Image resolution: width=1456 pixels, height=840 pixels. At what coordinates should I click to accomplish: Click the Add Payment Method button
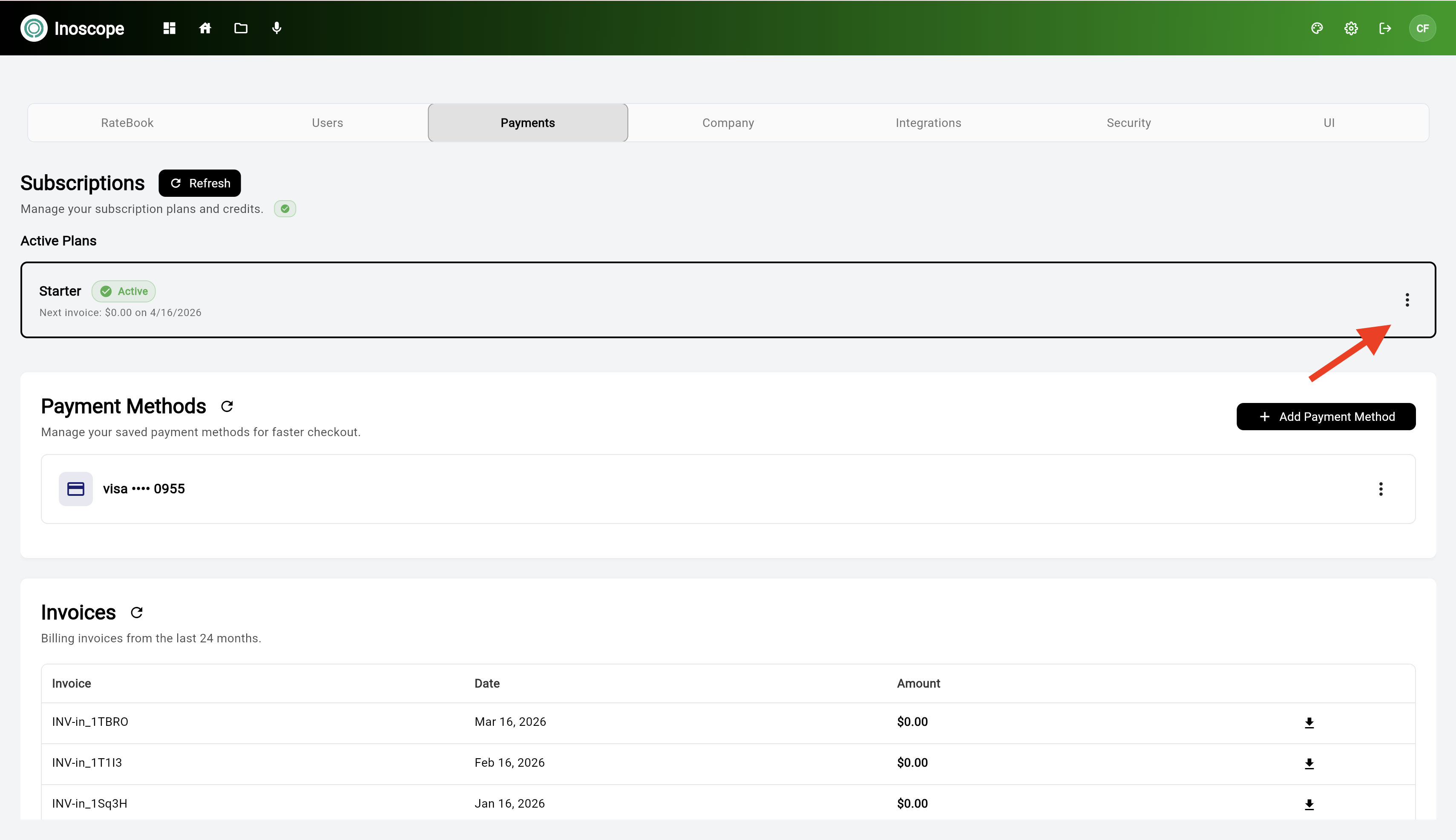point(1325,416)
